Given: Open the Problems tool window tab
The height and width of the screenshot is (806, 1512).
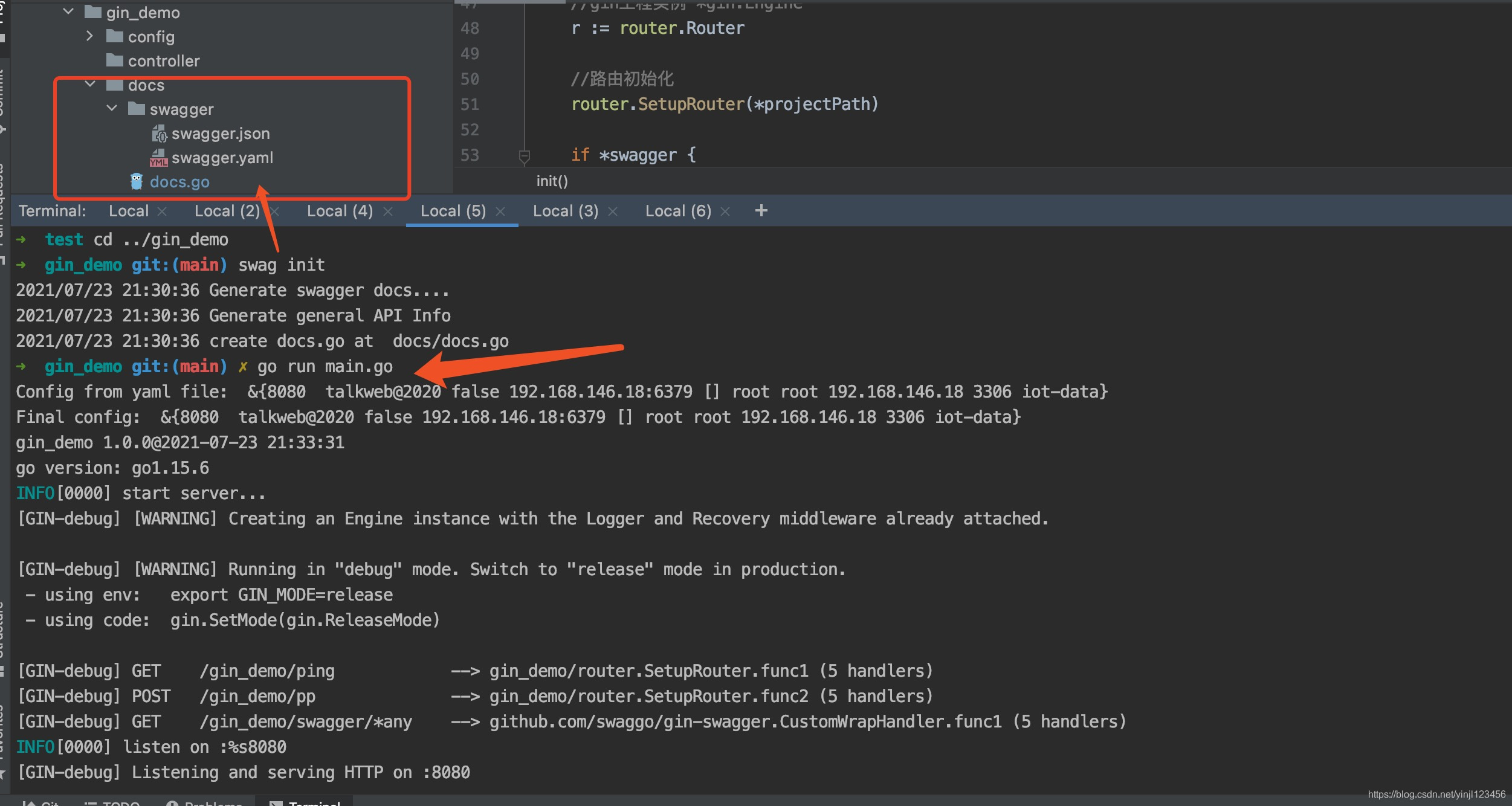Looking at the screenshot, I should point(204,802).
